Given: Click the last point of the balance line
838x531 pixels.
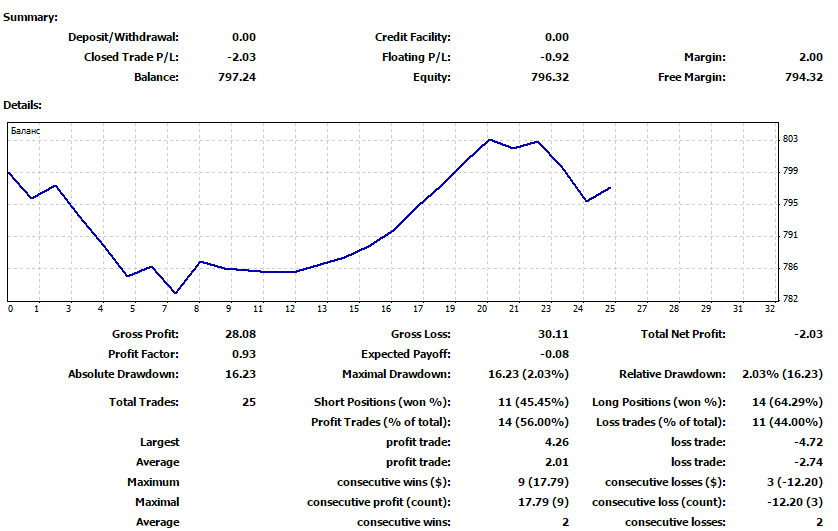Looking at the screenshot, I should pyautogui.click(x=610, y=187).
